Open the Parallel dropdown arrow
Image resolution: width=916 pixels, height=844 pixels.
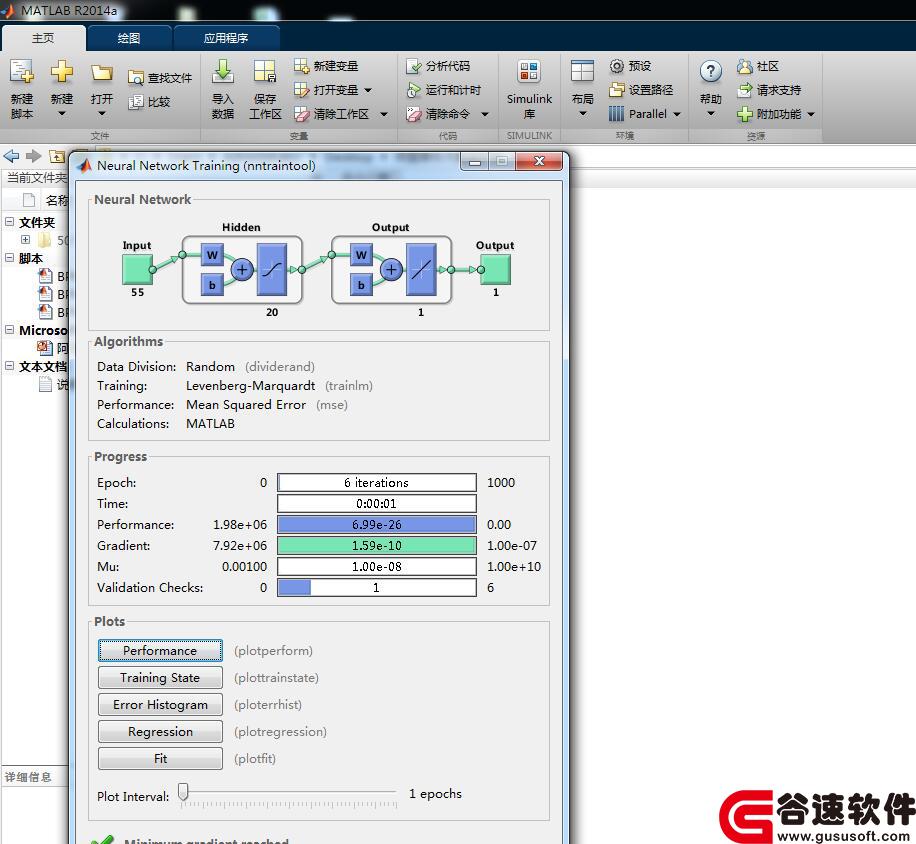tap(677, 114)
